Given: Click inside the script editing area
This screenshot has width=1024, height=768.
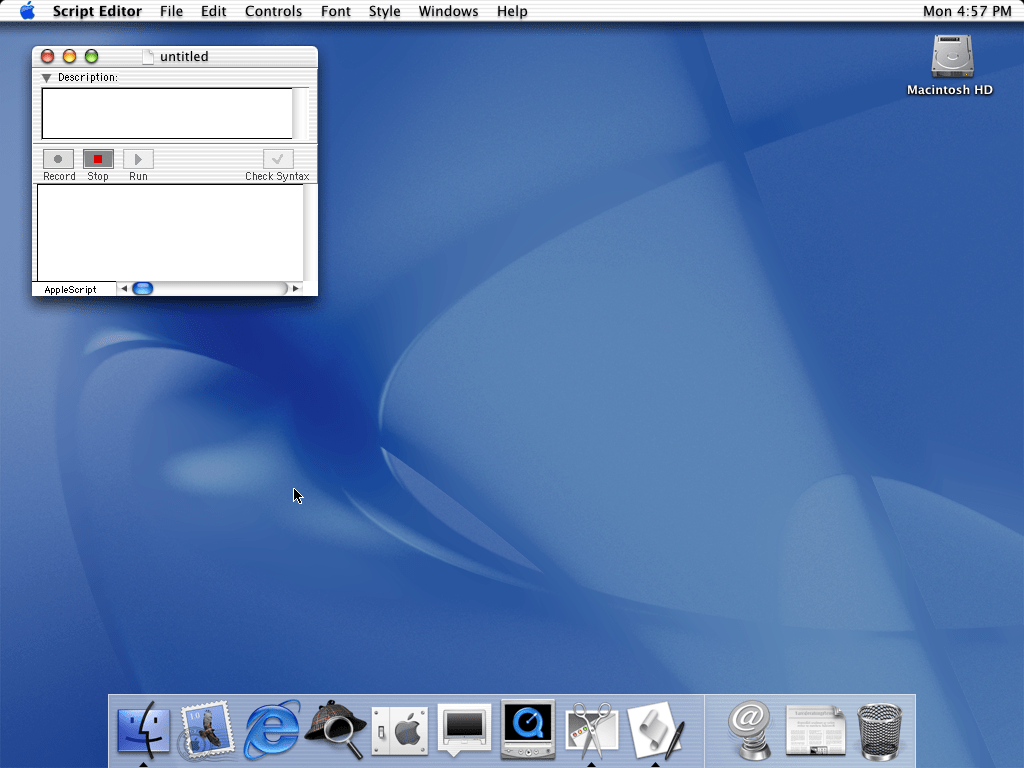Looking at the screenshot, I should [170, 232].
